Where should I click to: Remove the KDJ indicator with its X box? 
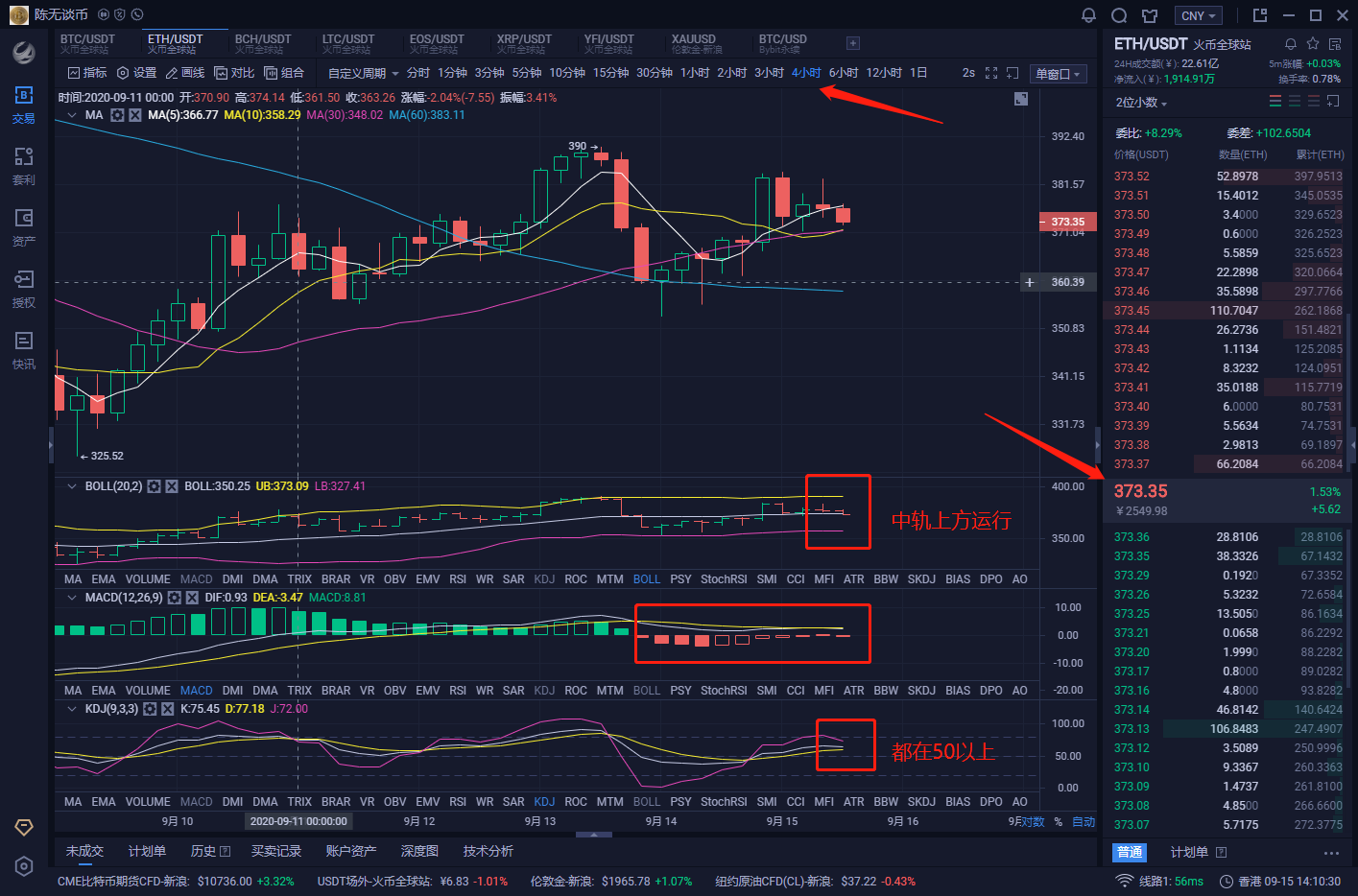pyautogui.click(x=167, y=709)
